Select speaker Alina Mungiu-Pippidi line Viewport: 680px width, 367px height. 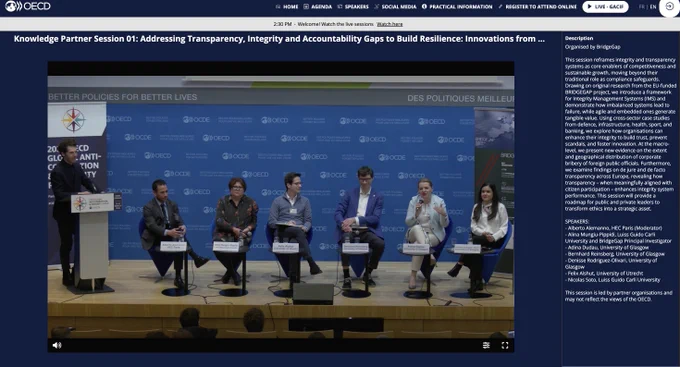[618, 237]
